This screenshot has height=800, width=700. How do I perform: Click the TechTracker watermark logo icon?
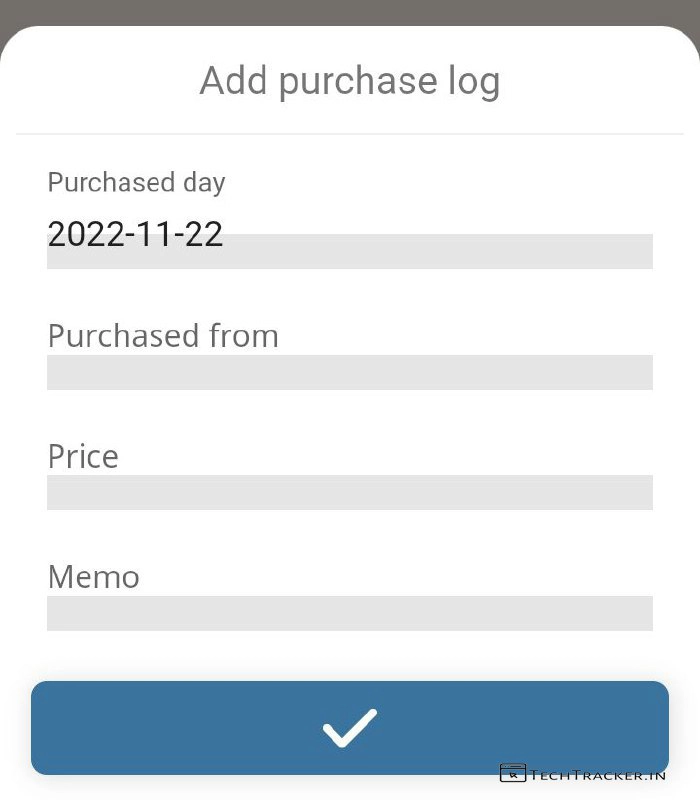pos(512,773)
